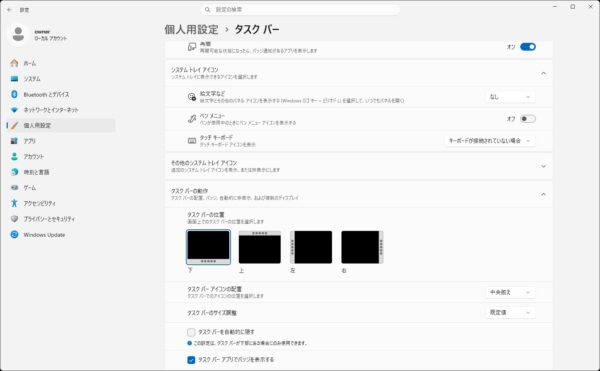Image resolution: width=600 pixels, height=371 pixels.
Task: Click the ホーム house icon
Action: [14, 63]
